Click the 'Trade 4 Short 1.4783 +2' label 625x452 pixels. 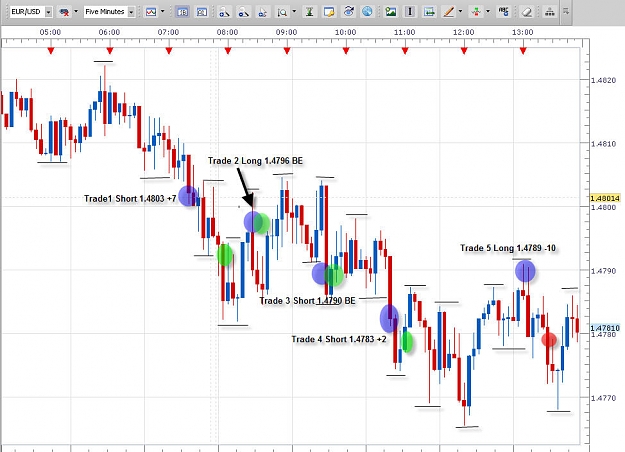tap(339, 339)
